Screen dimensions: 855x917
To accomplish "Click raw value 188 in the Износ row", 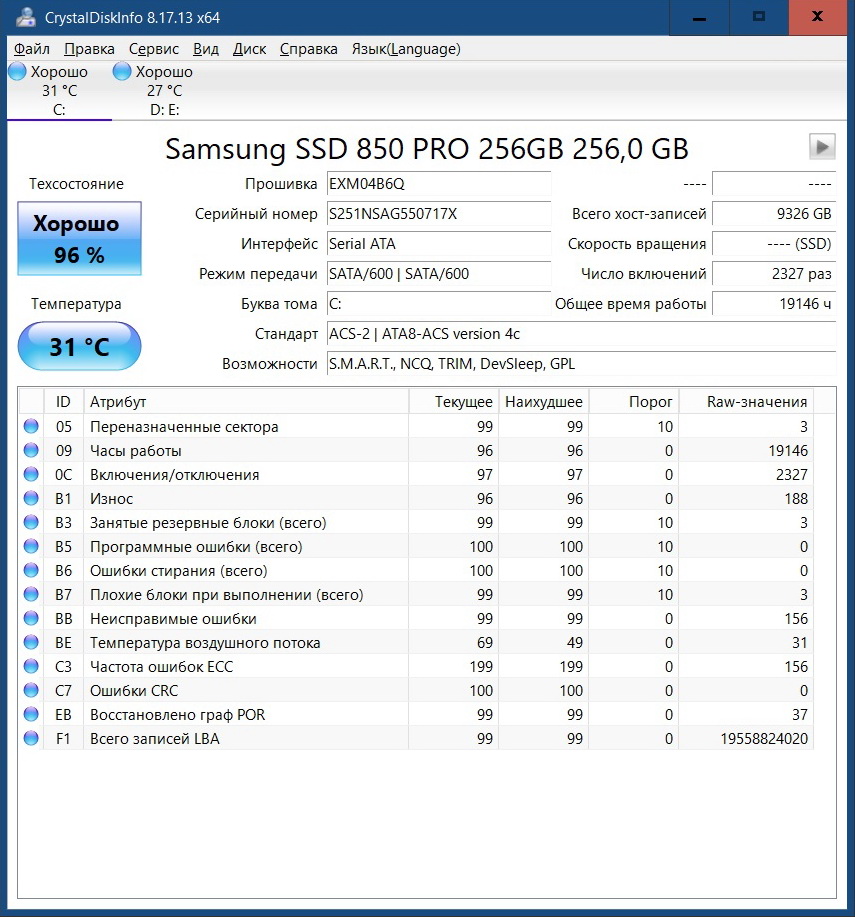I will [796, 499].
